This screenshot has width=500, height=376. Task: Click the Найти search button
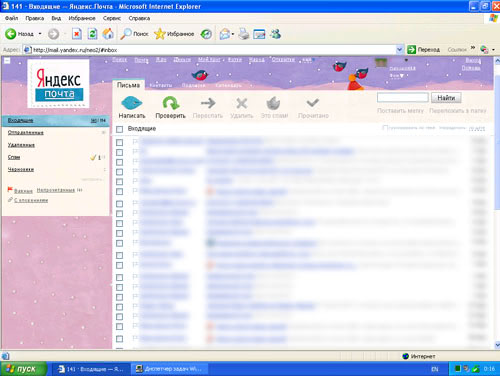[446, 98]
